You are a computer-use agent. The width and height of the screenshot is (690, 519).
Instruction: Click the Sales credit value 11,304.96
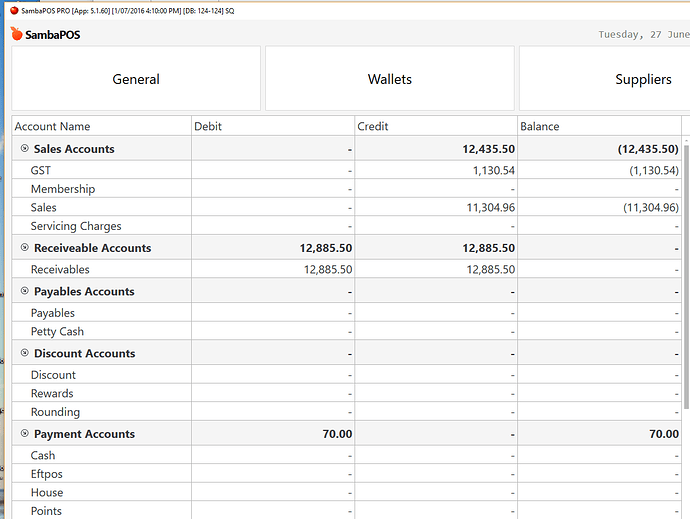point(491,207)
